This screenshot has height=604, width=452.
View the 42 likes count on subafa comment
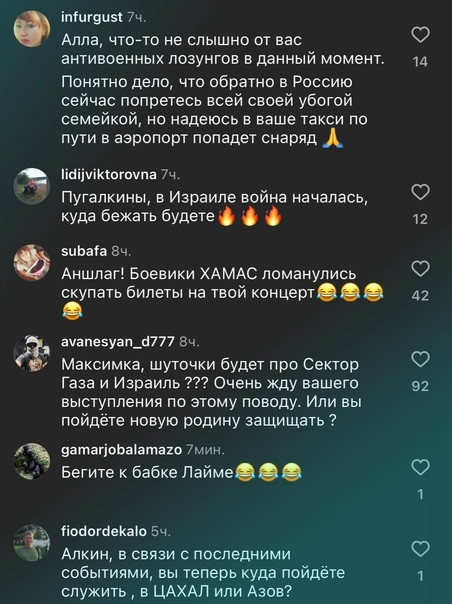point(420,295)
